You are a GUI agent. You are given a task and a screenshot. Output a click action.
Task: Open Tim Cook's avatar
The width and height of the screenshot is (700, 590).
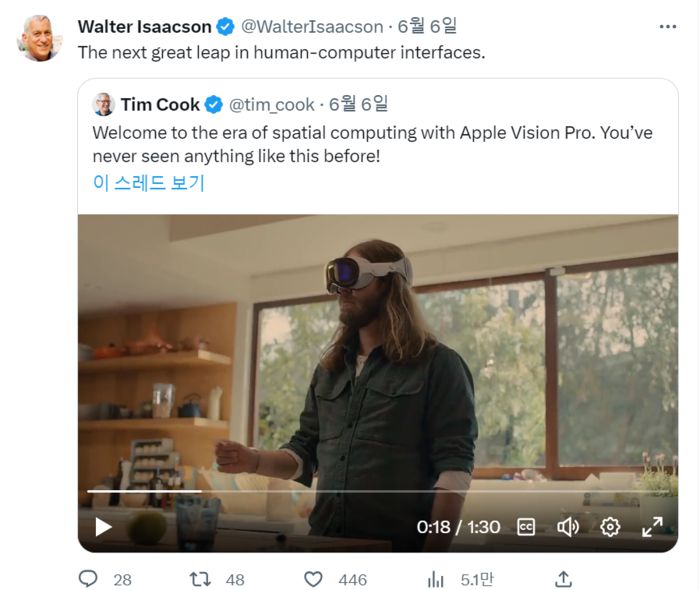click(103, 104)
